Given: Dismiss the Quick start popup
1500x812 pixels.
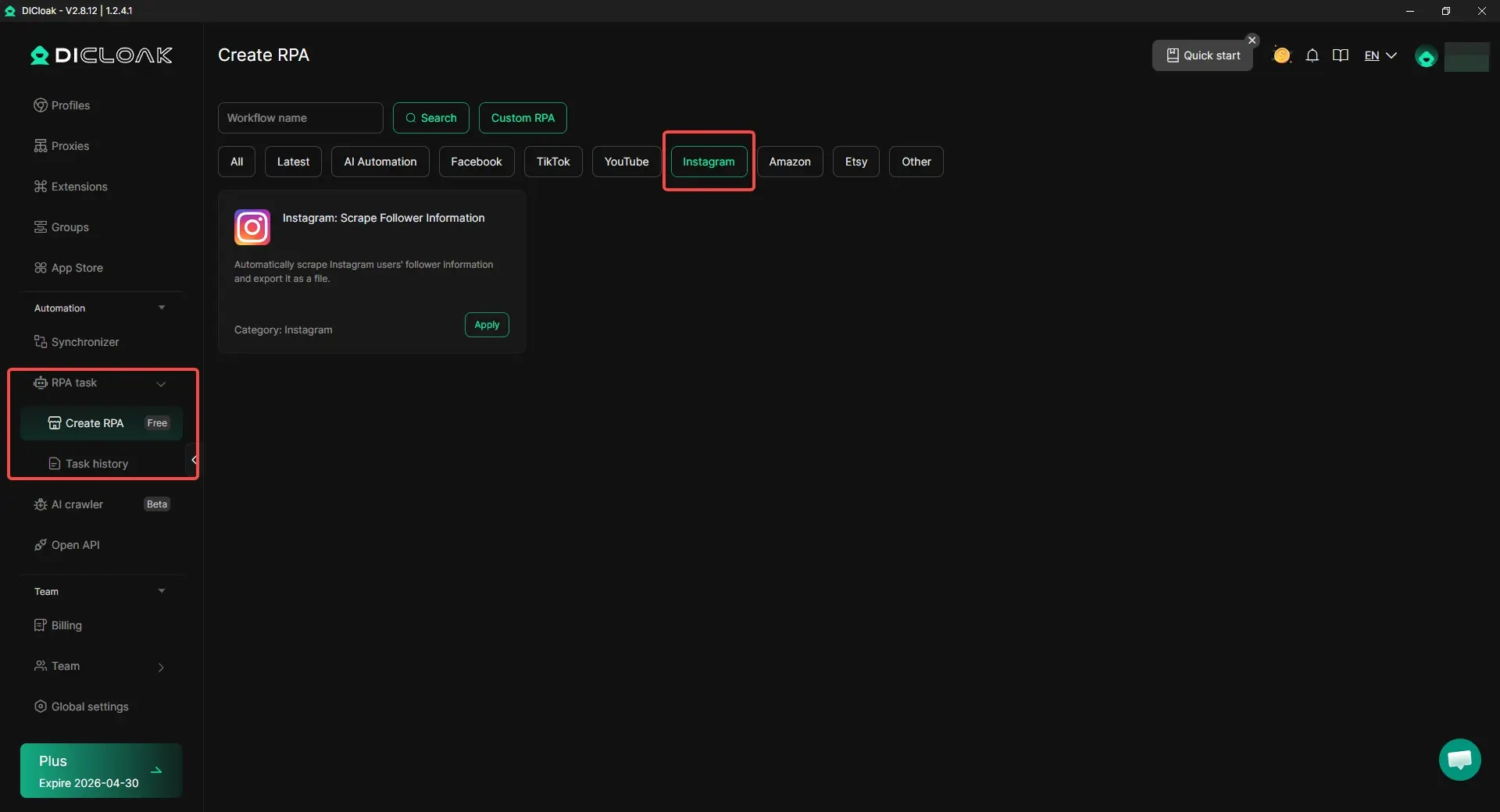Looking at the screenshot, I should (1252, 40).
